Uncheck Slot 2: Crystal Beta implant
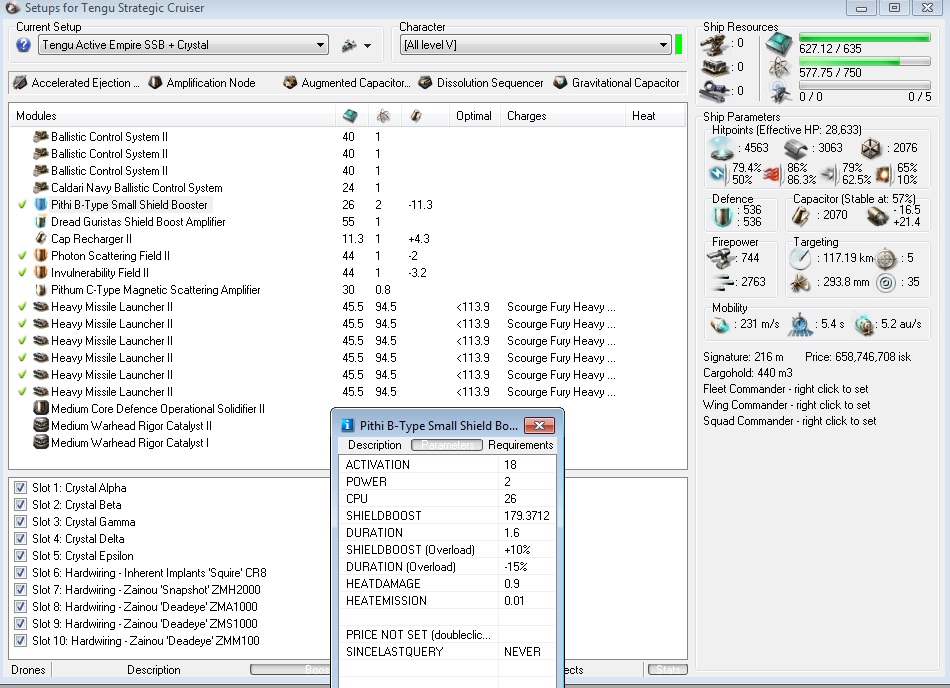The image size is (950, 688). coord(20,504)
